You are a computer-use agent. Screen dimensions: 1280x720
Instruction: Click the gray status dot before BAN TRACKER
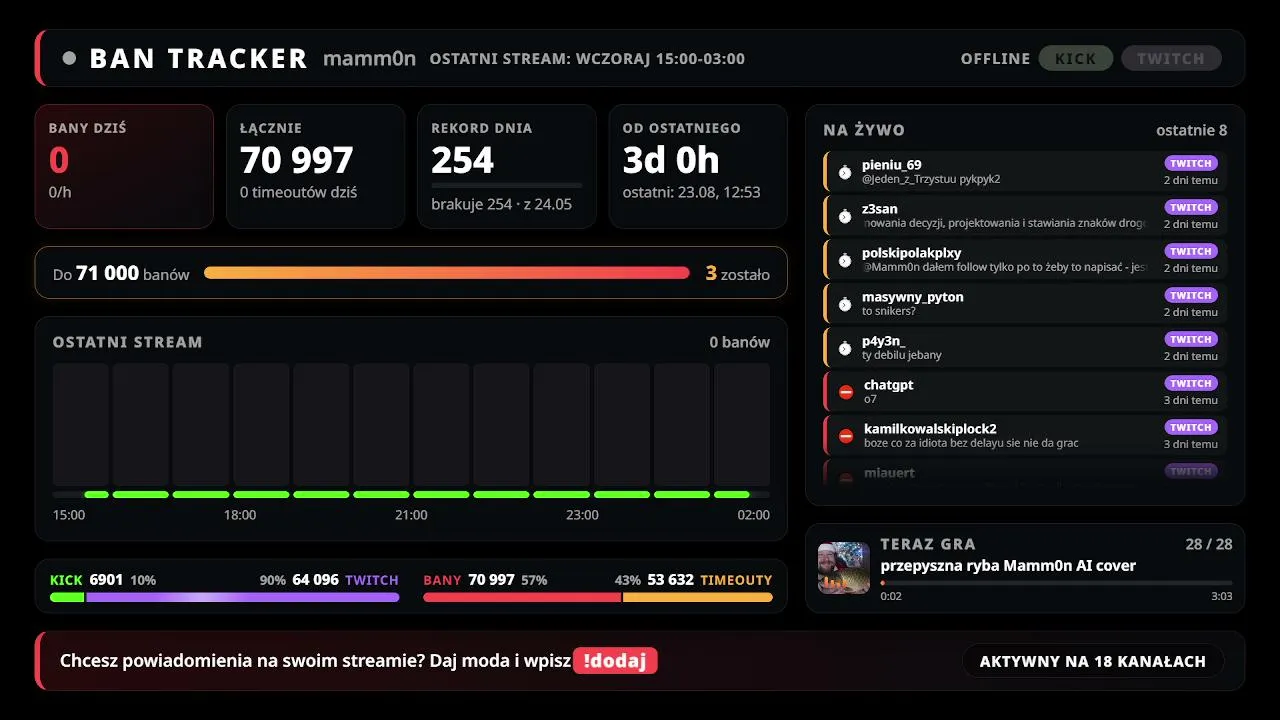pos(69,58)
